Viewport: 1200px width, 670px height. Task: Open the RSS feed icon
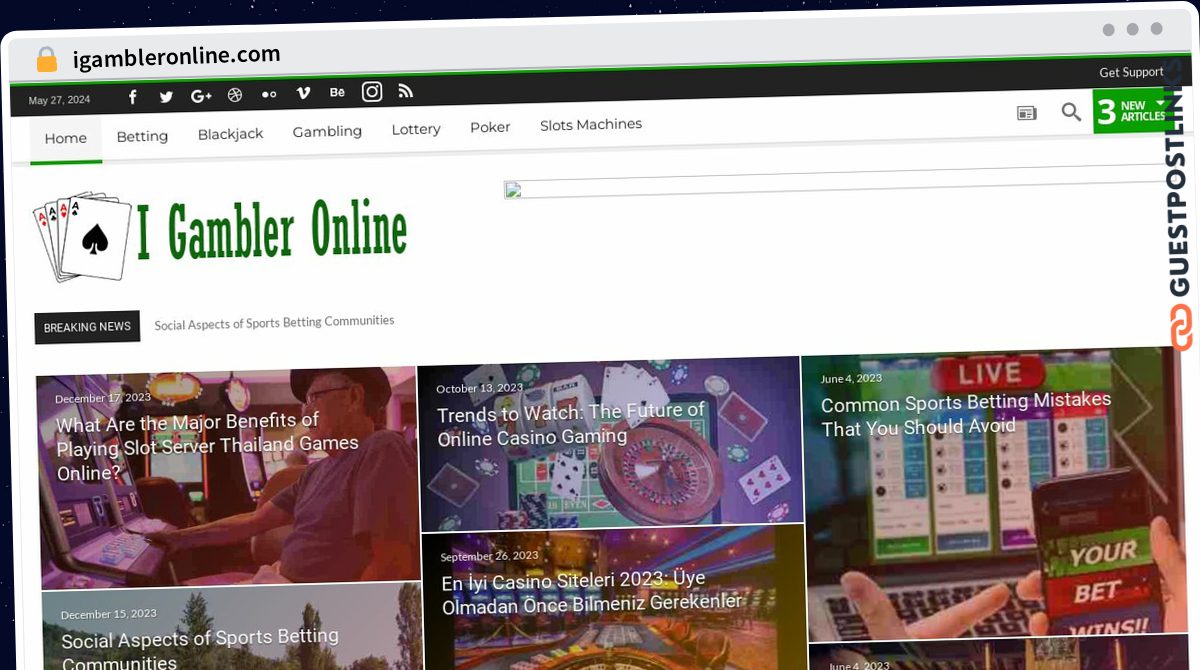tap(405, 91)
